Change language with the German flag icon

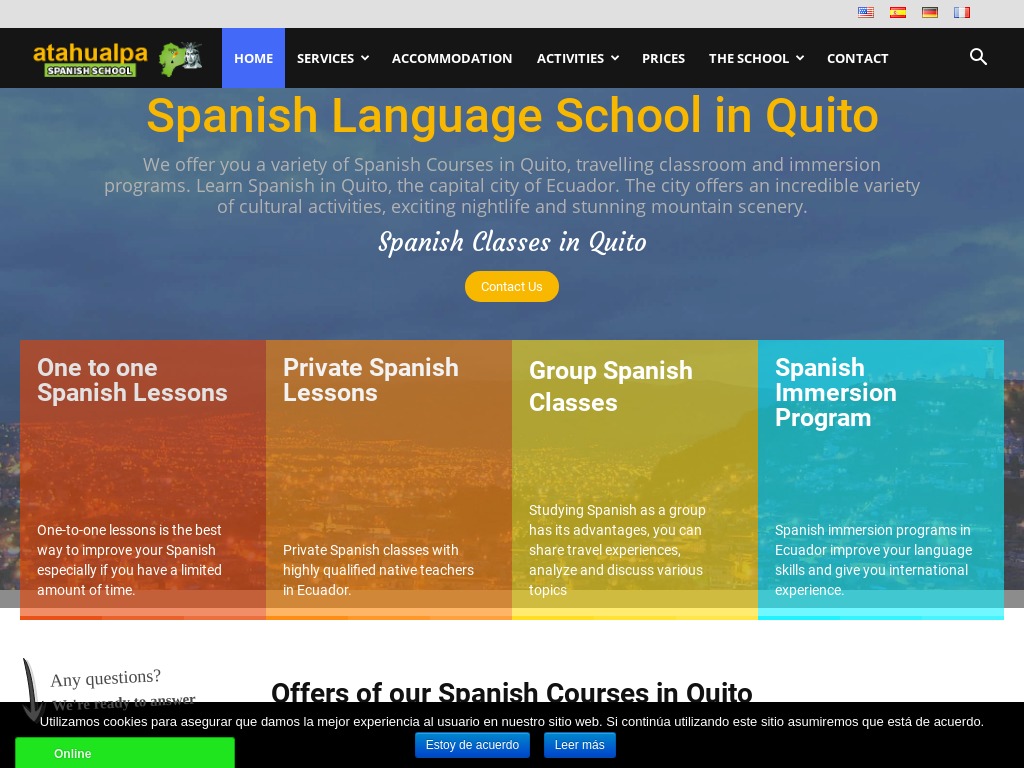coord(930,12)
